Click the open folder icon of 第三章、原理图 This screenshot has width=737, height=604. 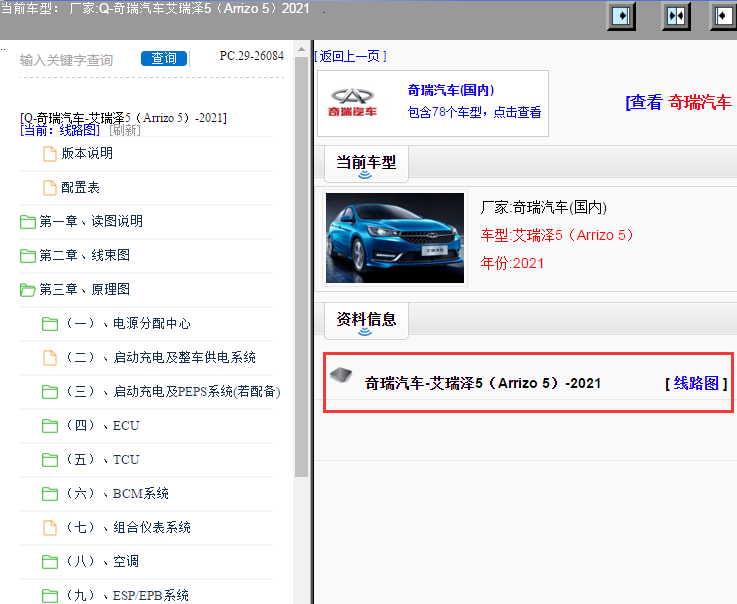coord(28,290)
